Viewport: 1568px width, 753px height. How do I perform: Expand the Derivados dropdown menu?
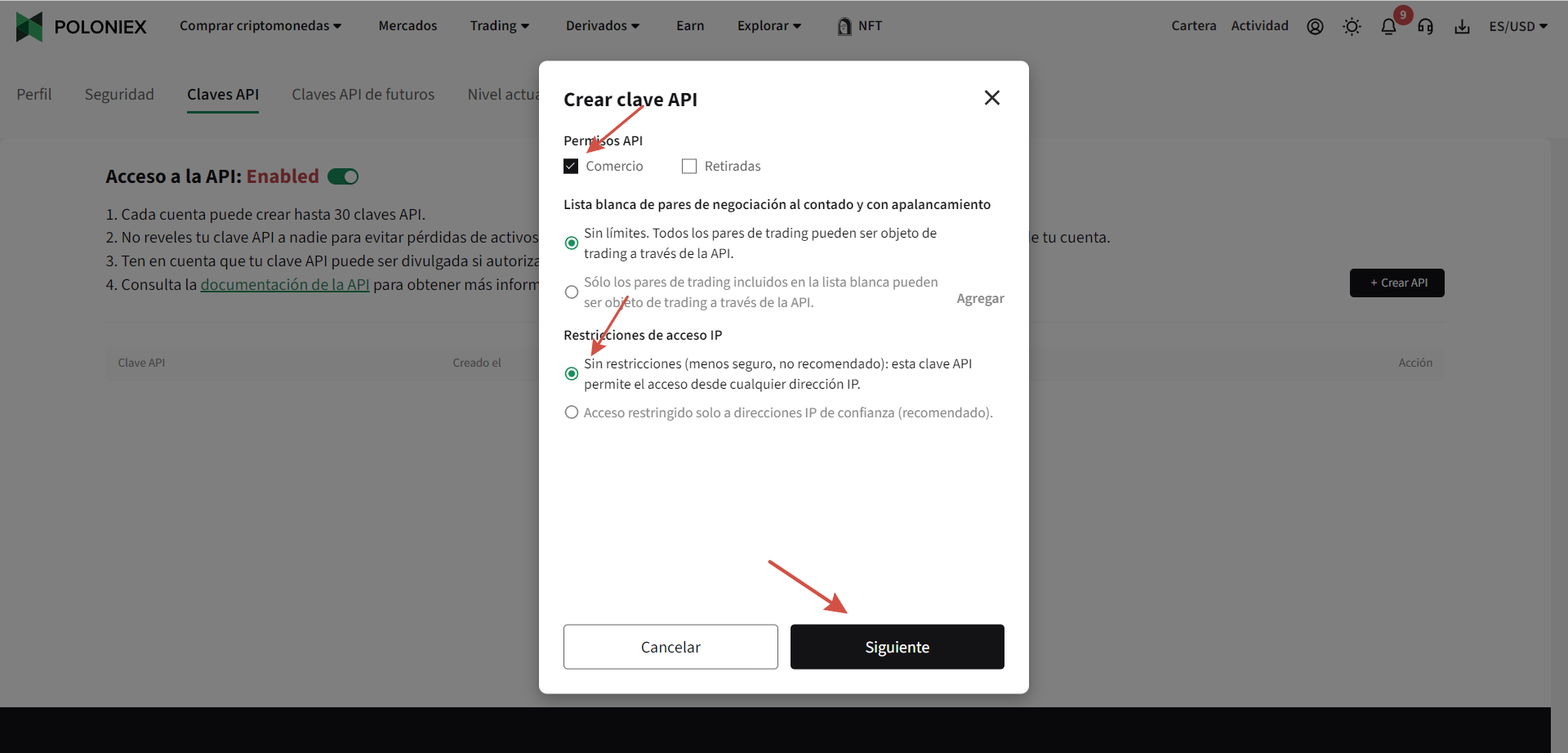(x=603, y=26)
